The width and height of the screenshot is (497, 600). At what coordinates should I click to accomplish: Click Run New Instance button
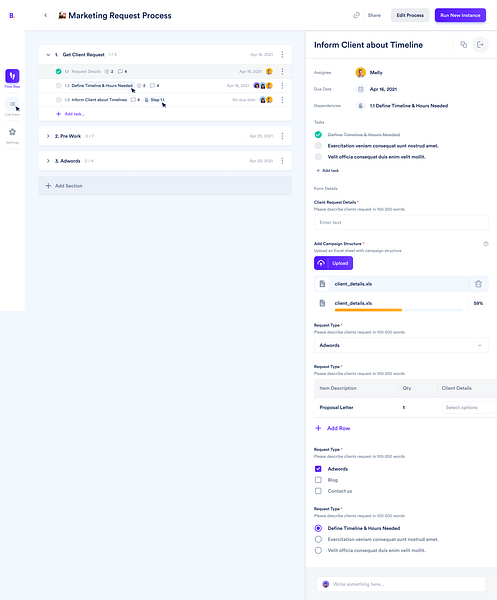[x=460, y=15]
